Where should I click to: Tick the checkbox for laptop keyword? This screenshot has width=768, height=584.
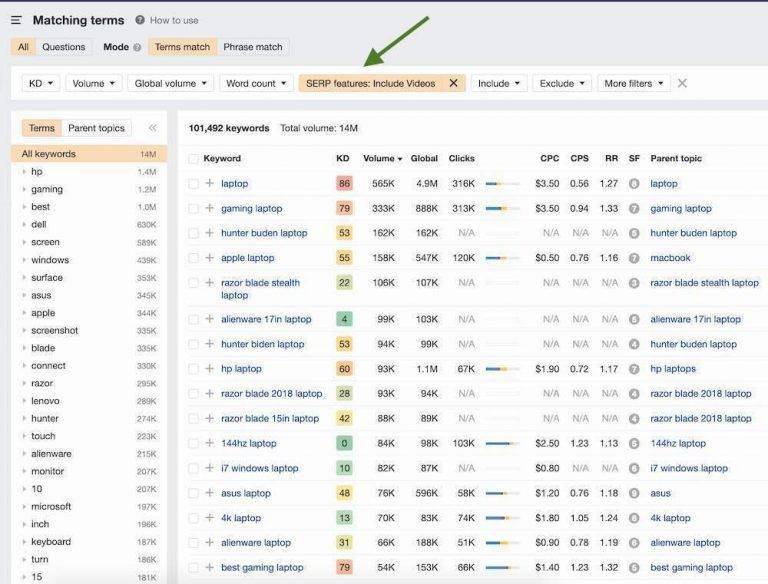pyautogui.click(x=193, y=184)
